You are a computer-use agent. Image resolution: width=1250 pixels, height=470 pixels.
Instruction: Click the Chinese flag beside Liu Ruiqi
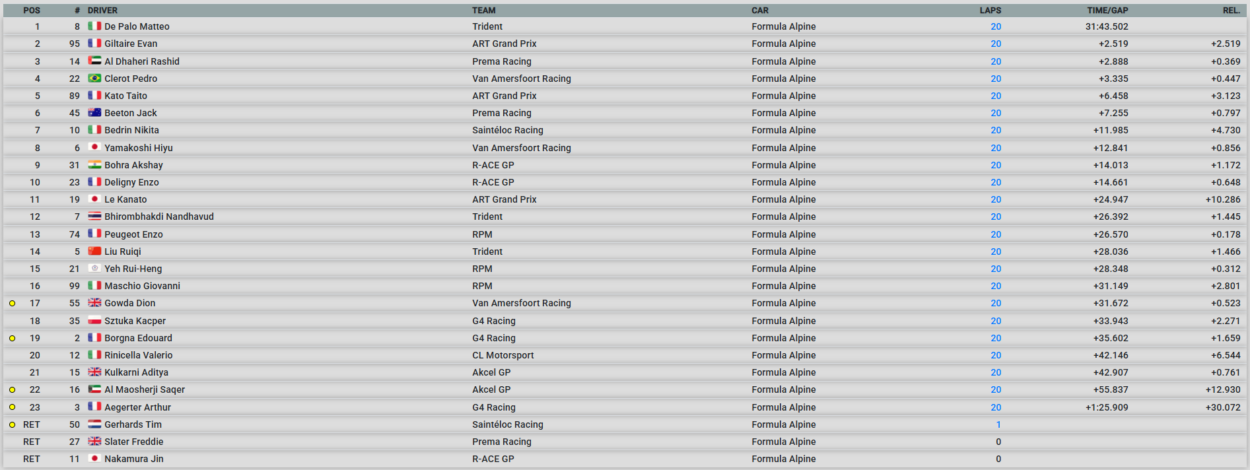click(95, 252)
